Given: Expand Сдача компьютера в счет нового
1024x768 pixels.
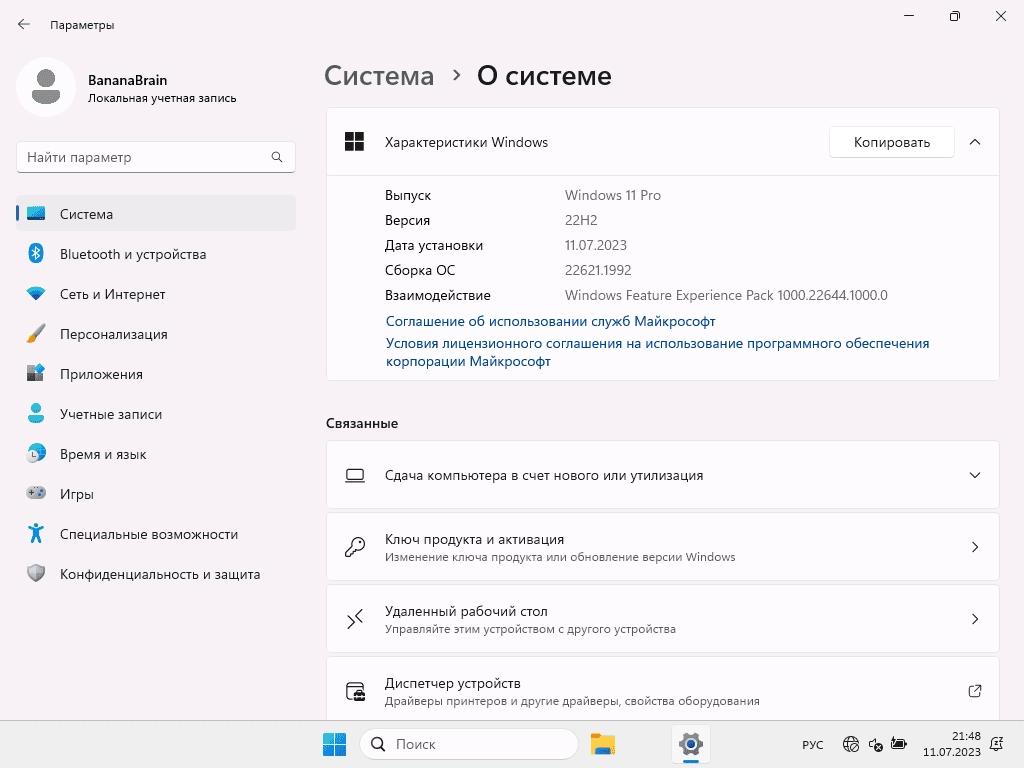Looking at the screenshot, I should (974, 475).
